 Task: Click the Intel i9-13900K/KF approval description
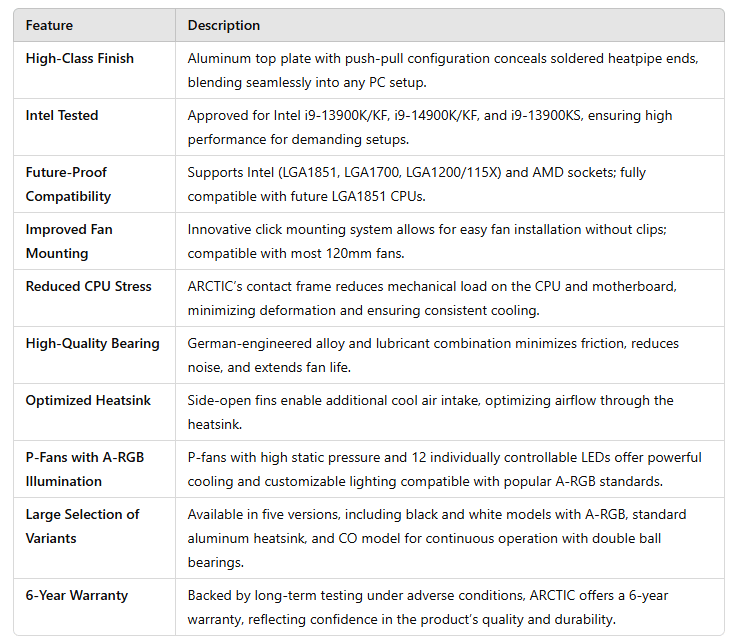430,127
